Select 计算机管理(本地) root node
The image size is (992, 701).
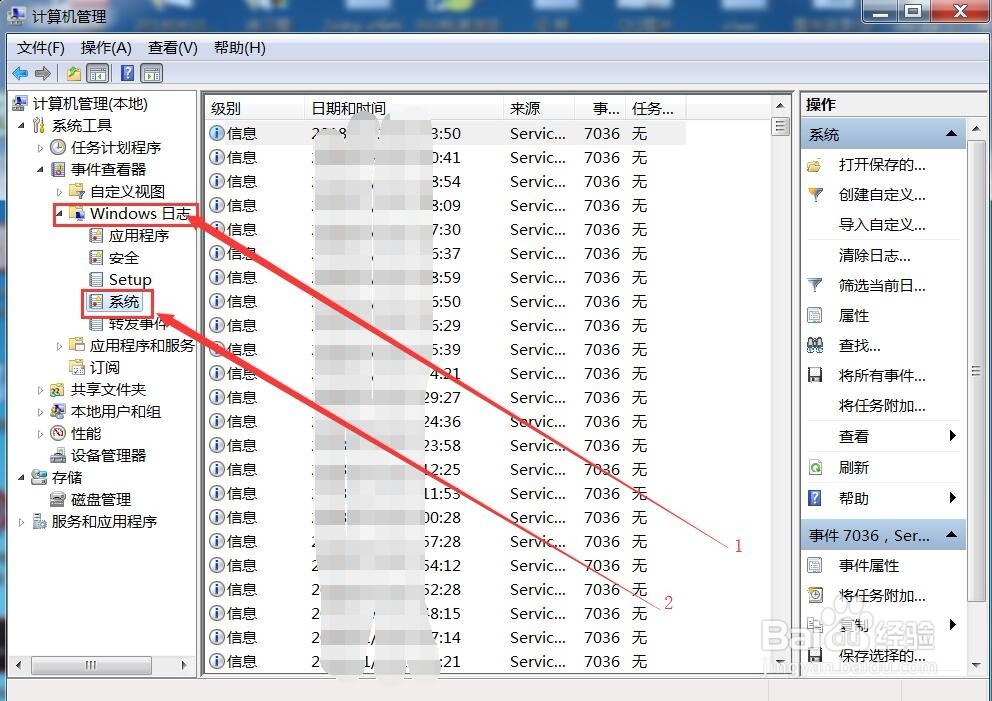(x=90, y=104)
